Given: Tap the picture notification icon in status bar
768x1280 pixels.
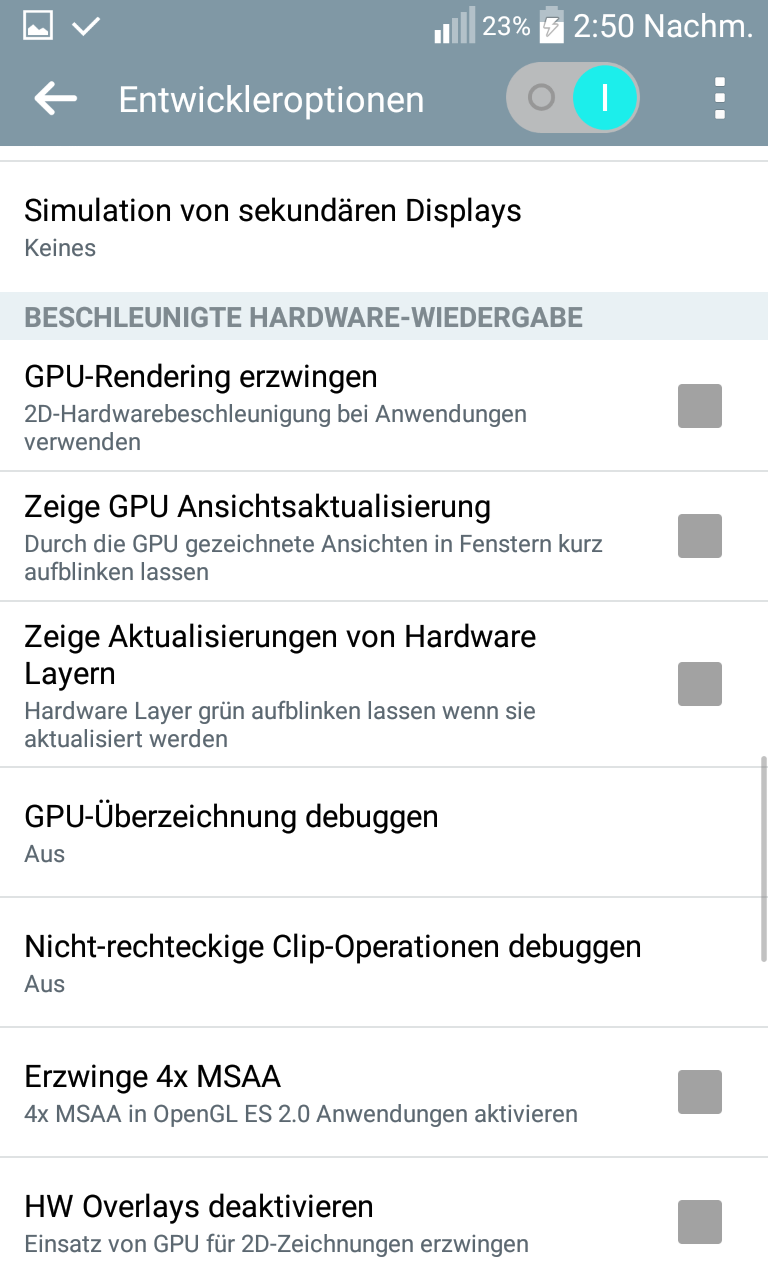Looking at the screenshot, I should [38, 26].
